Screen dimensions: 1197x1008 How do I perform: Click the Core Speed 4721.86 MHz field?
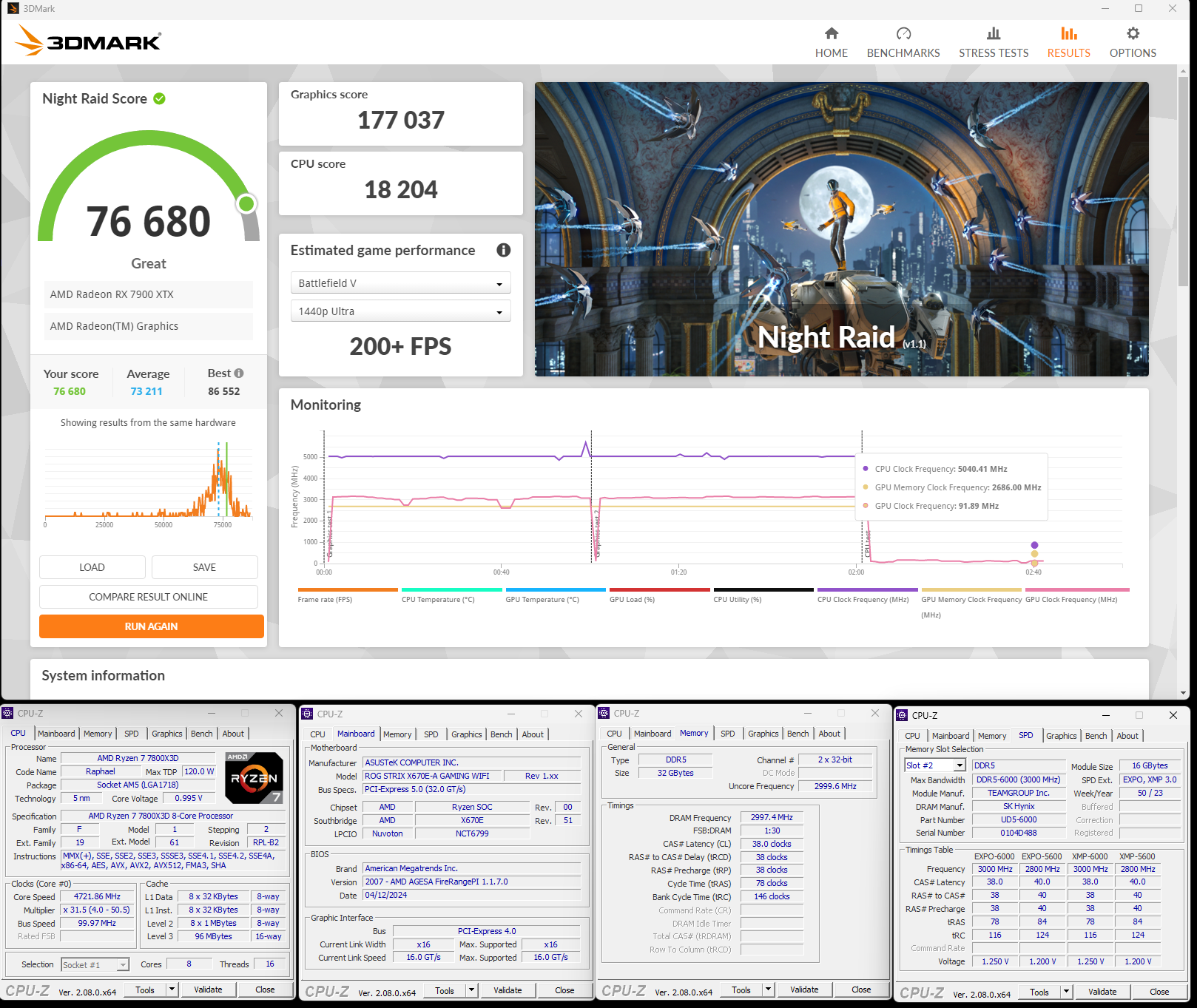coord(98,896)
